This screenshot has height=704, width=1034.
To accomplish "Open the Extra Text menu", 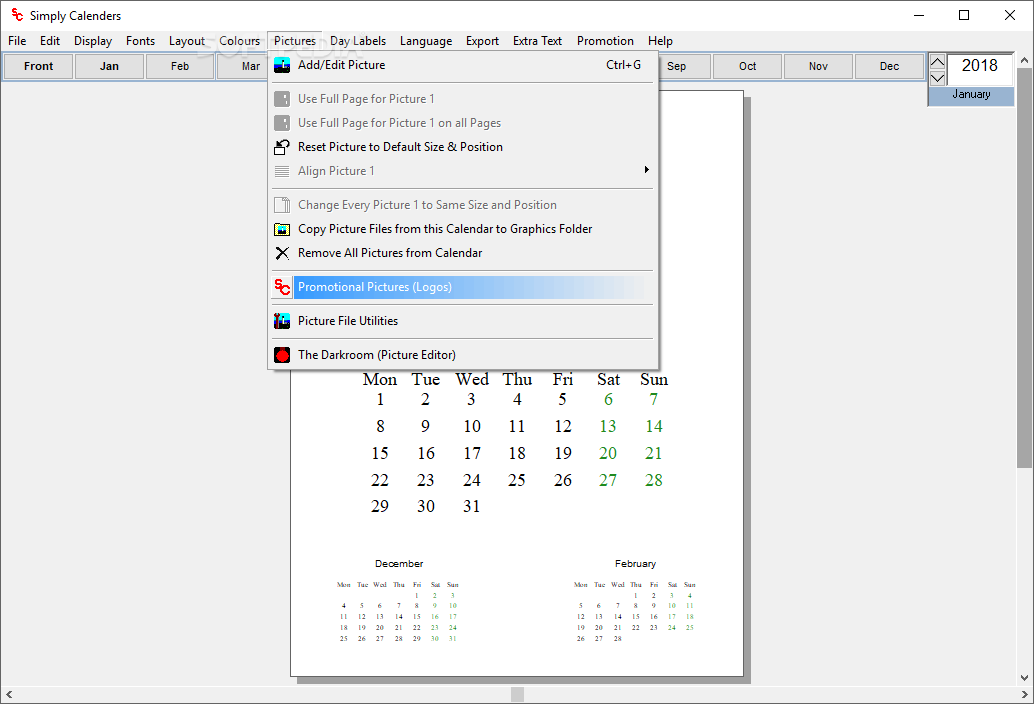I will click(x=537, y=41).
